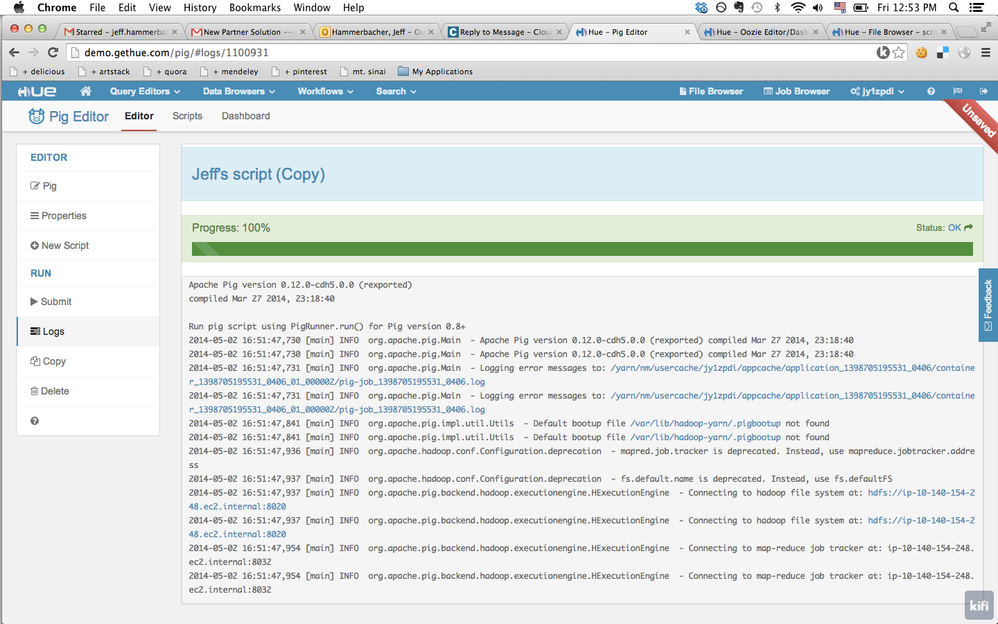The height and width of the screenshot is (624, 998).
Task: Click the flag tour icon in navbar
Action: 957,91
